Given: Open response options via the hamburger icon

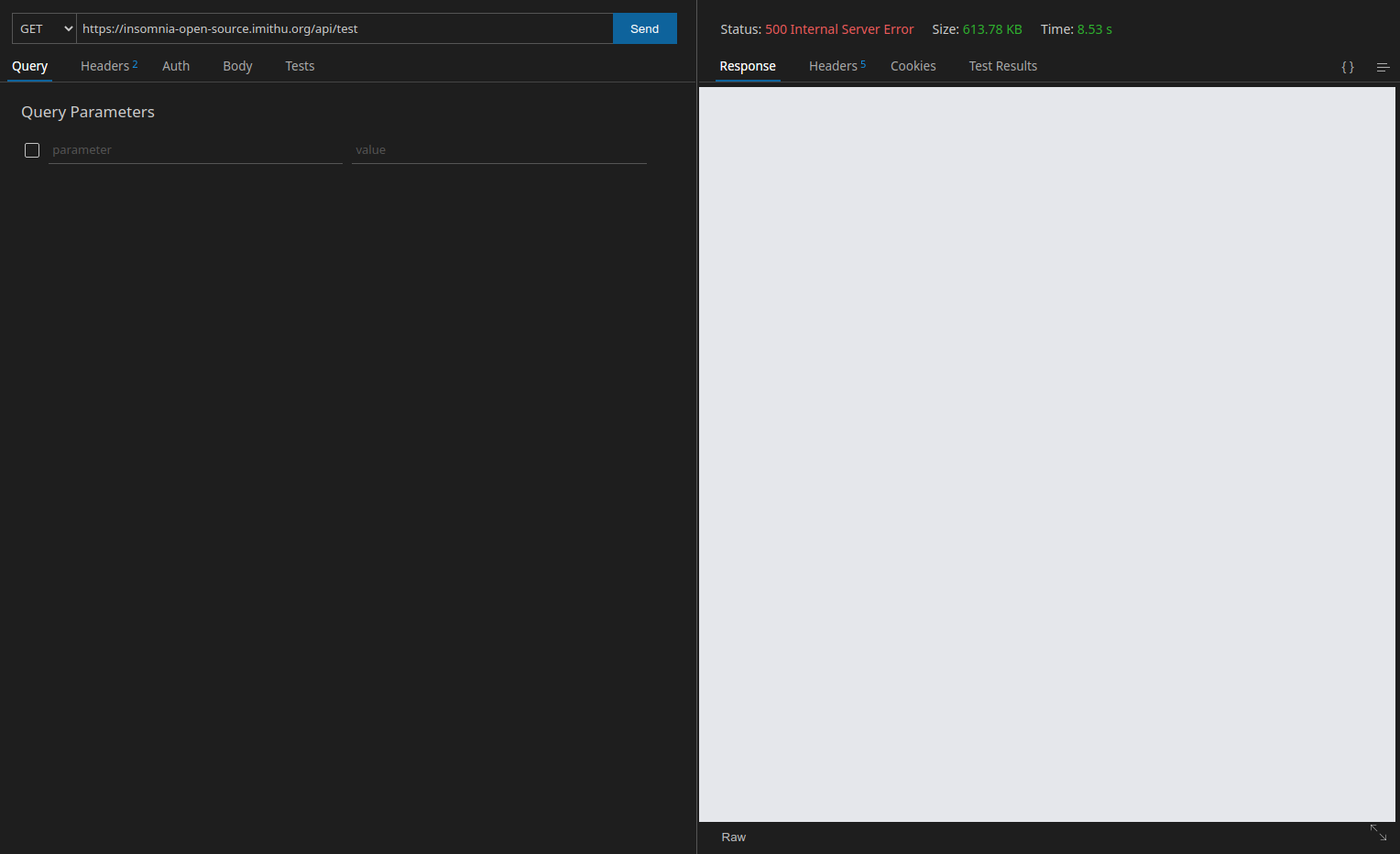Looking at the screenshot, I should [x=1383, y=67].
